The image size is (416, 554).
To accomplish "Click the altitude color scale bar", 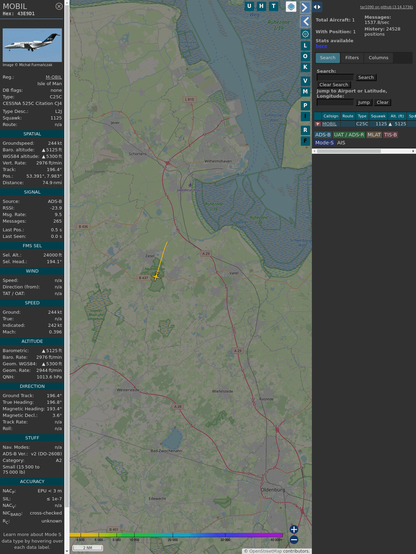I will pyautogui.click(x=176, y=535).
